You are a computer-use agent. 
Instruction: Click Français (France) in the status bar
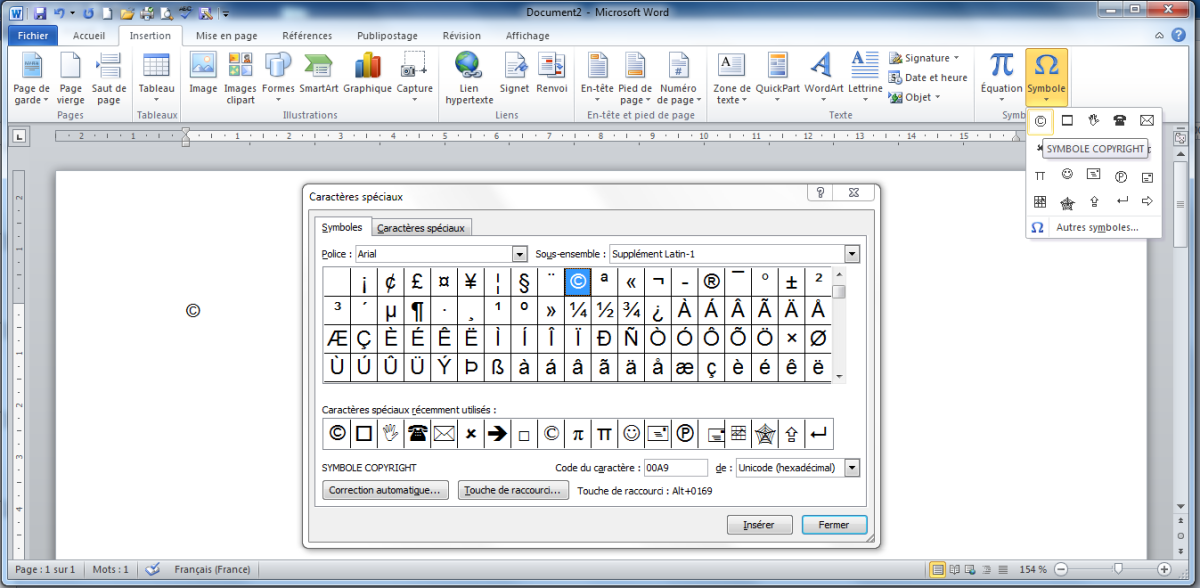click(213, 570)
